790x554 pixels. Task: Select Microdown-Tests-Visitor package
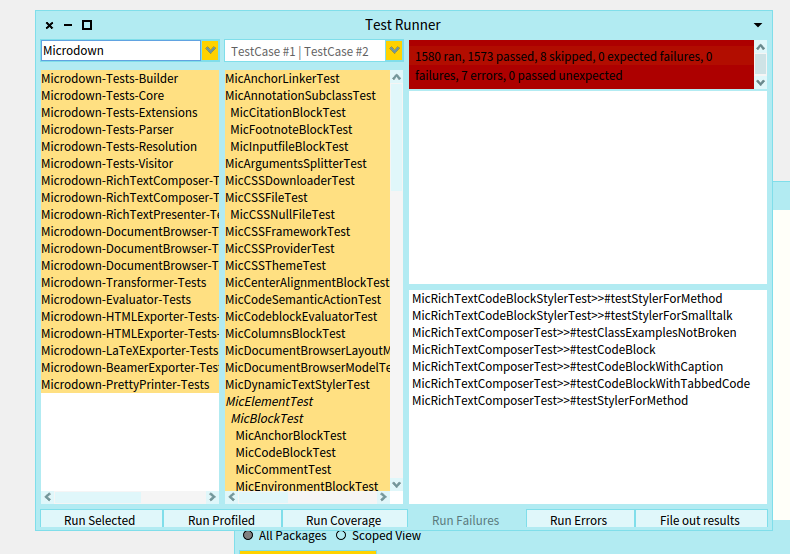coord(130,164)
